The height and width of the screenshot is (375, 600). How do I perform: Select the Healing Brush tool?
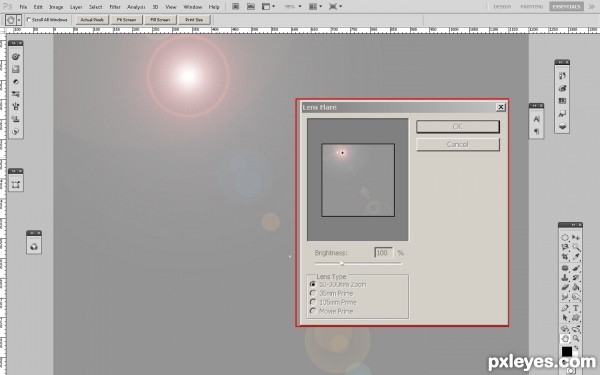pyautogui.click(x=565, y=268)
